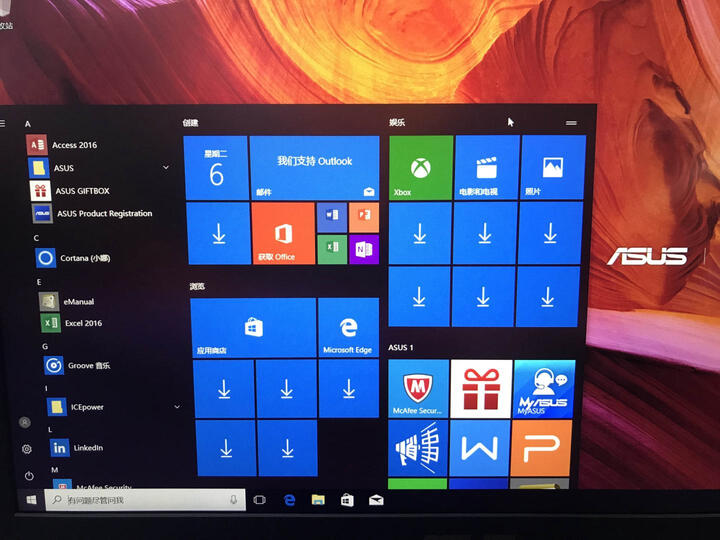Screen dimensions: 720x540
Task: Open the Get Office orange tile
Action: coord(283,233)
